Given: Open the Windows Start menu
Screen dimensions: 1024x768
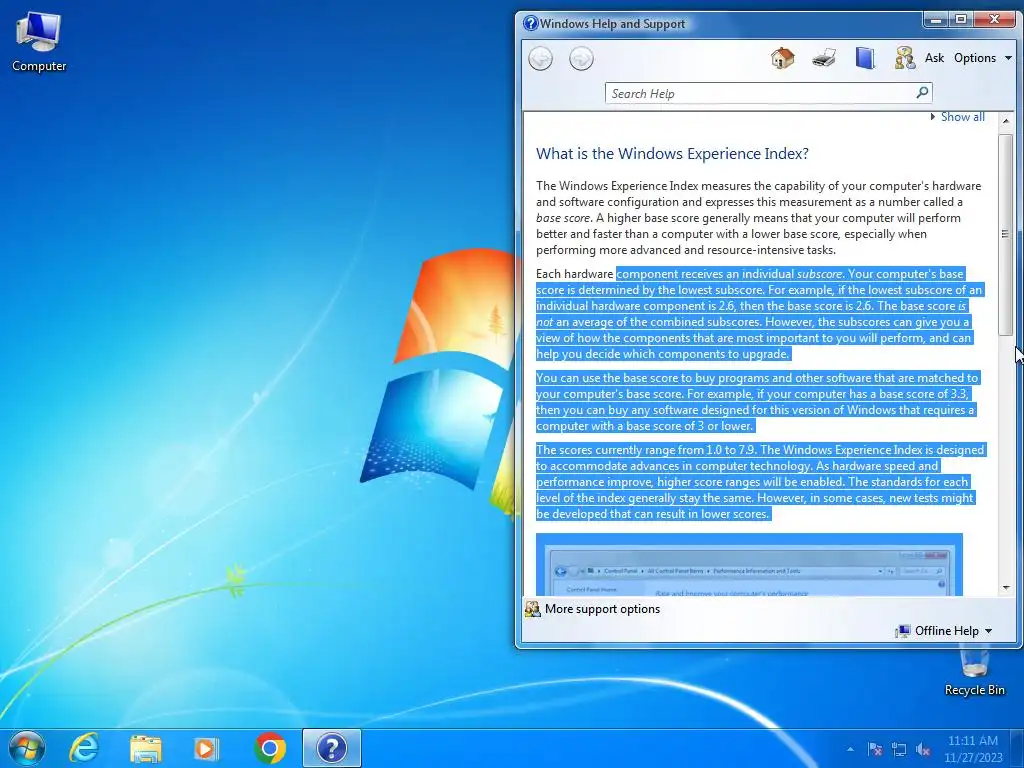Looking at the screenshot, I should click(27, 748).
